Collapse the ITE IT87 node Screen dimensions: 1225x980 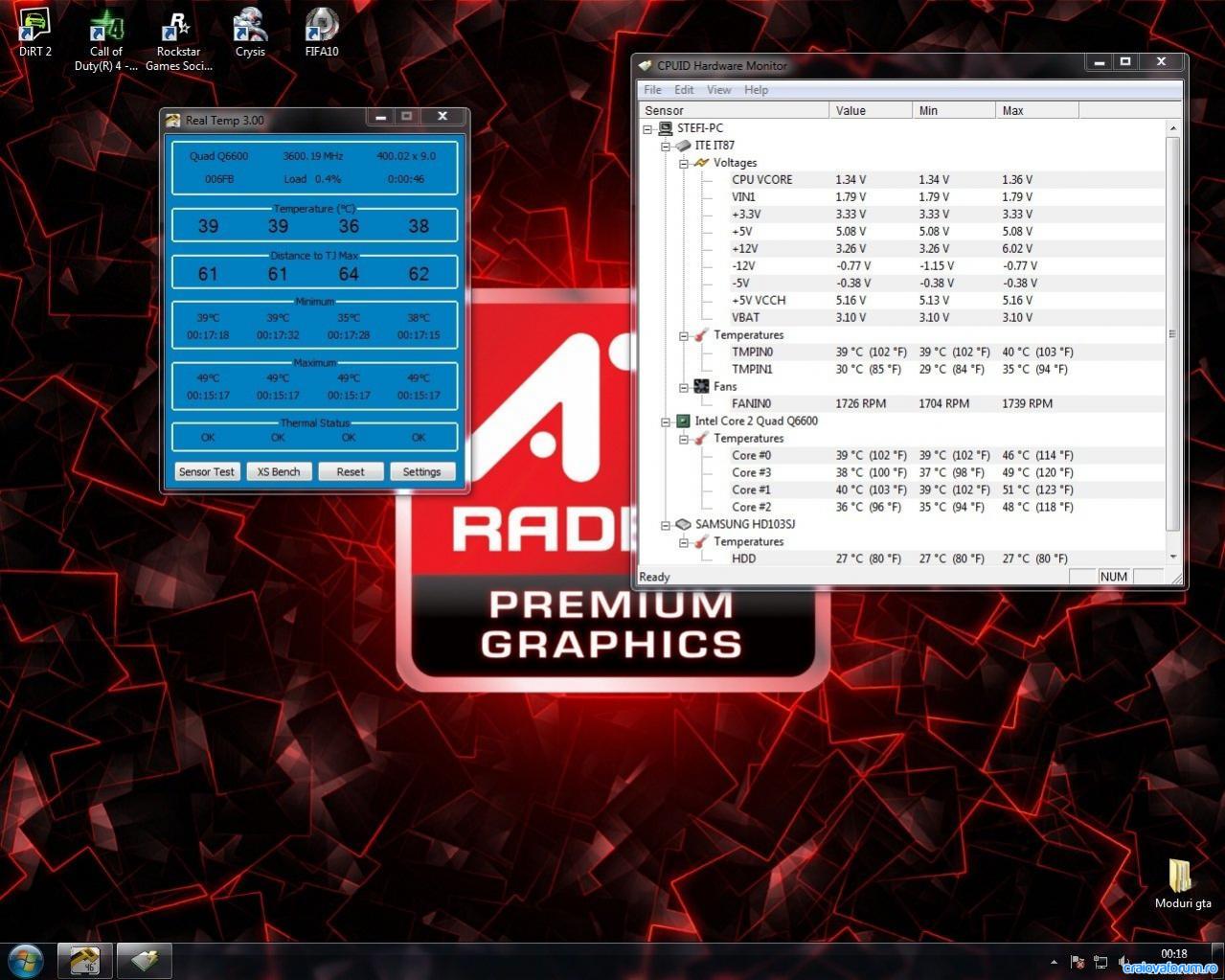(666, 146)
